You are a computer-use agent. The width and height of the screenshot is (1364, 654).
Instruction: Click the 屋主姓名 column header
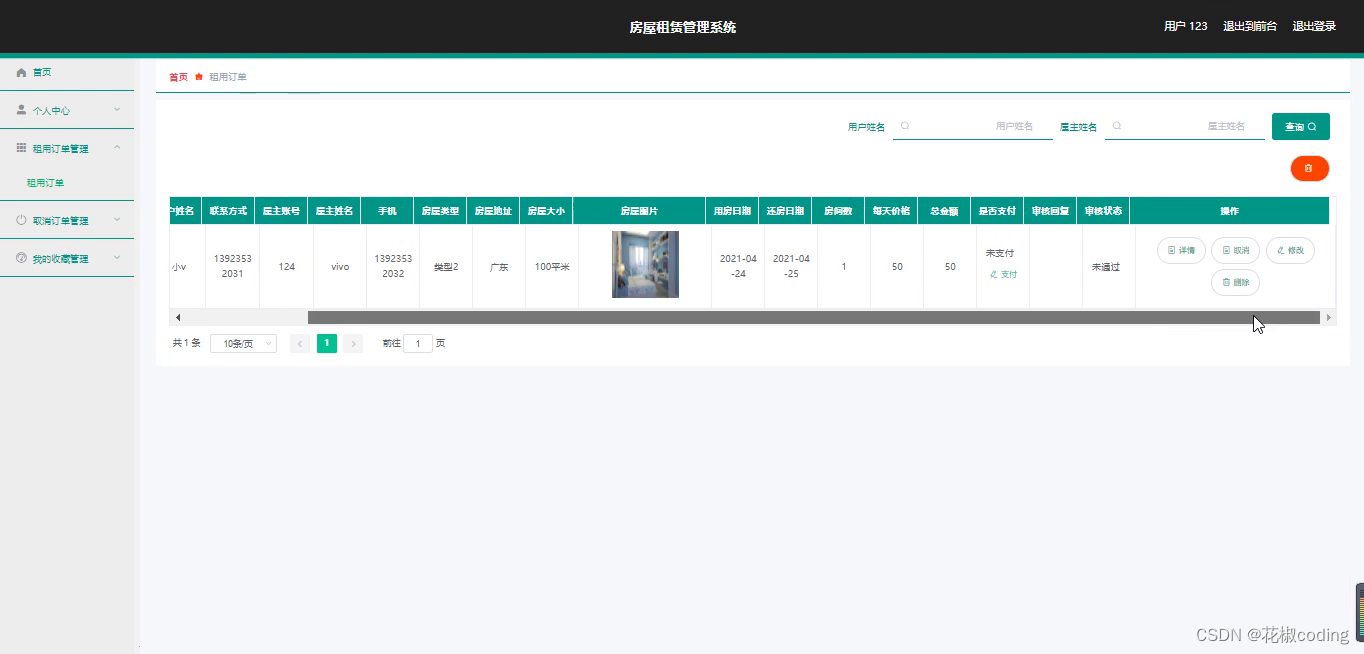(x=334, y=211)
